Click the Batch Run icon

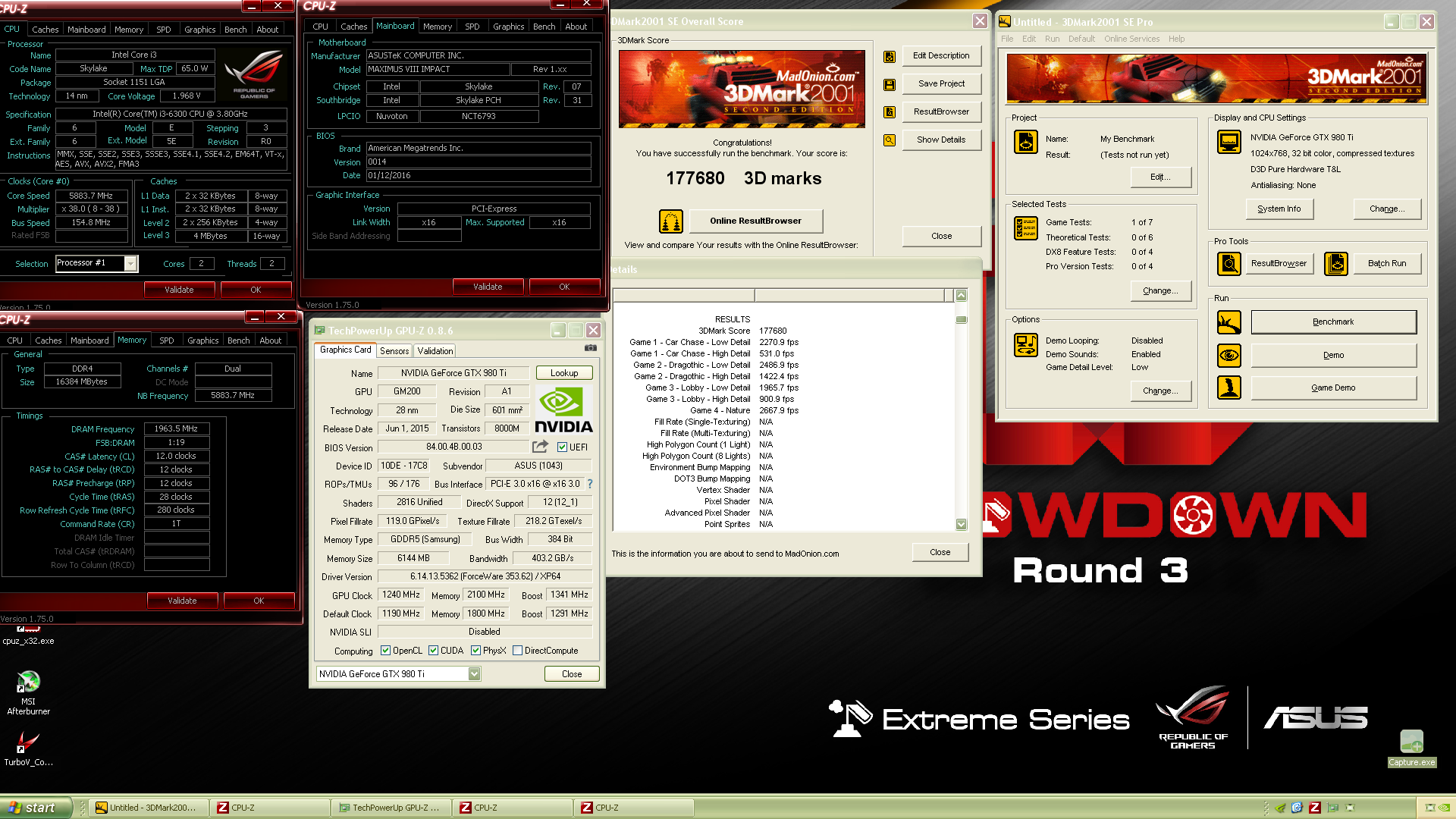1336,263
